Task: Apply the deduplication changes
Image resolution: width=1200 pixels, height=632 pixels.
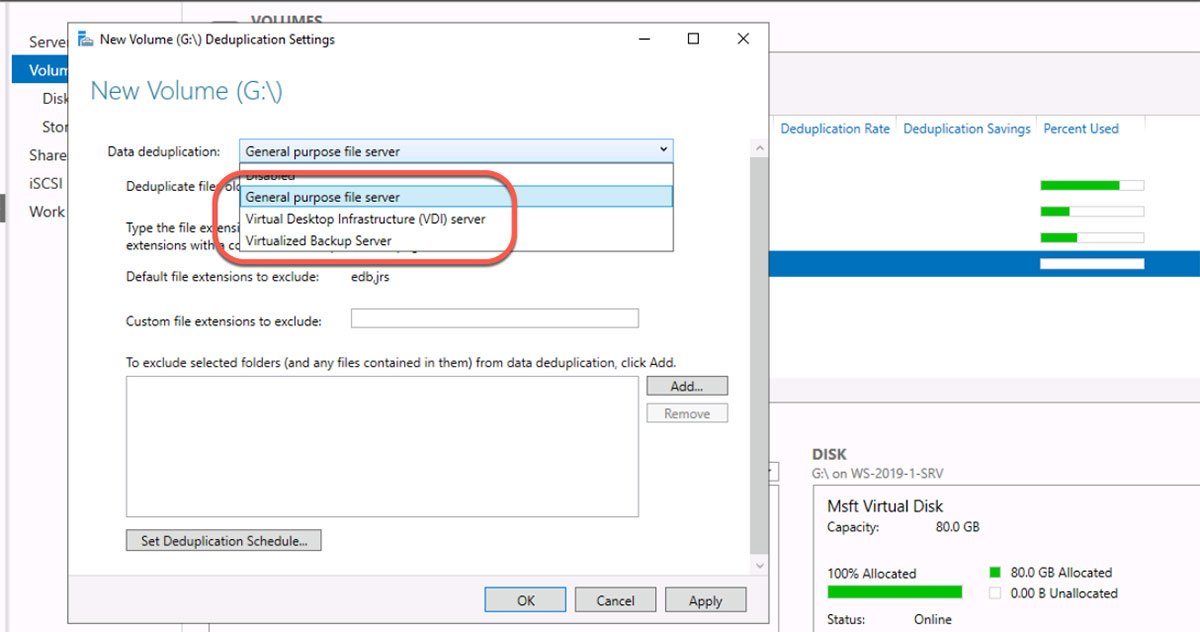Action: pos(706,600)
